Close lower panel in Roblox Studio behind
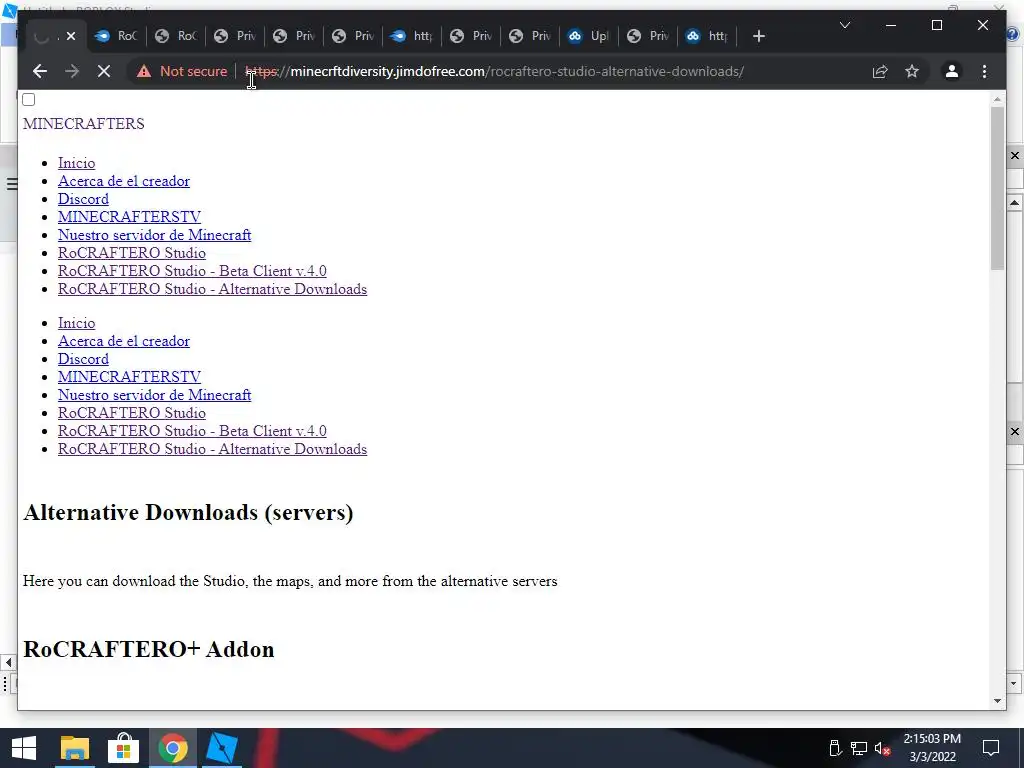This screenshot has width=1024, height=768. [1015, 432]
